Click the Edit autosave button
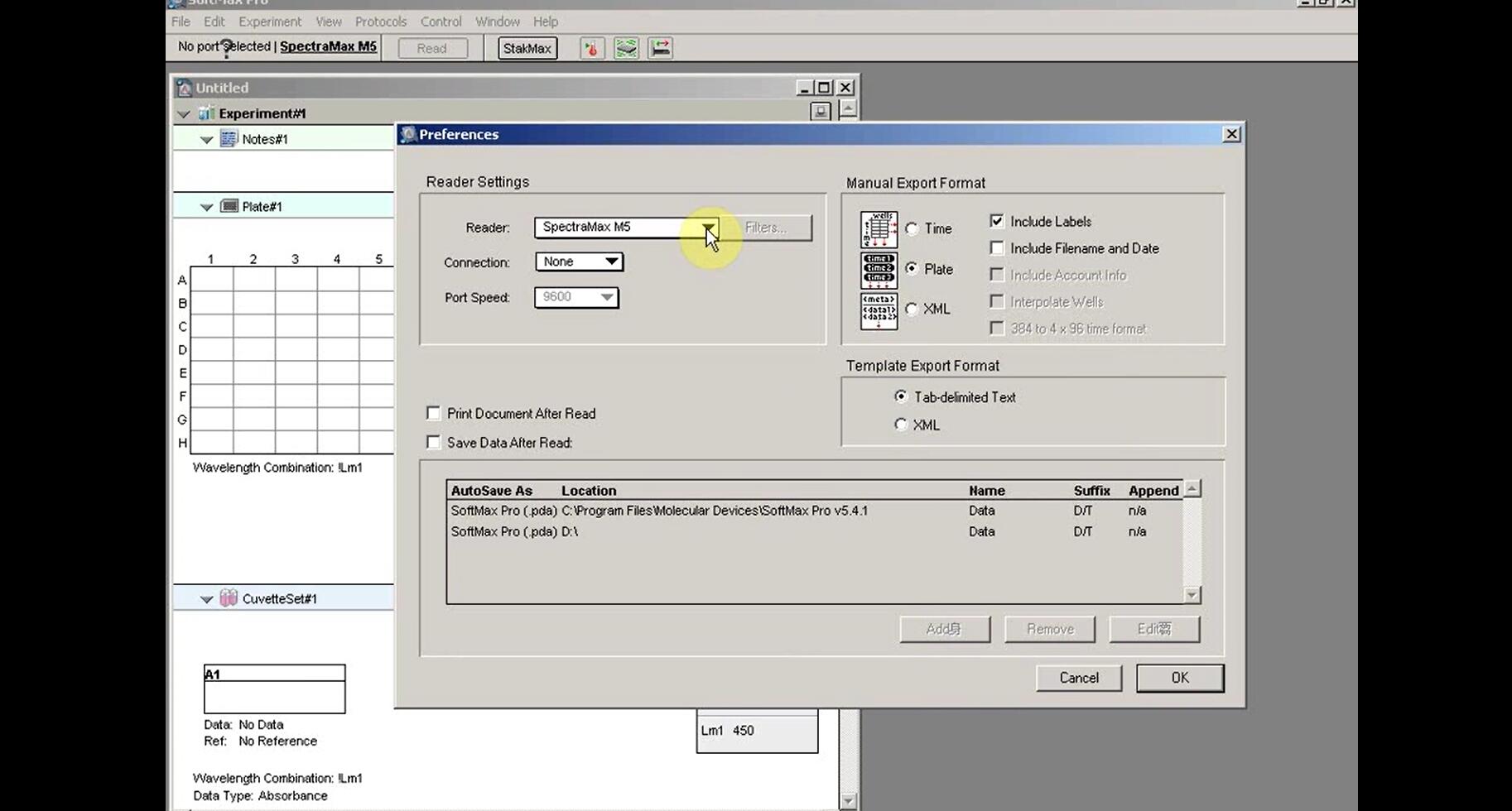 click(x=1154, y=629)
